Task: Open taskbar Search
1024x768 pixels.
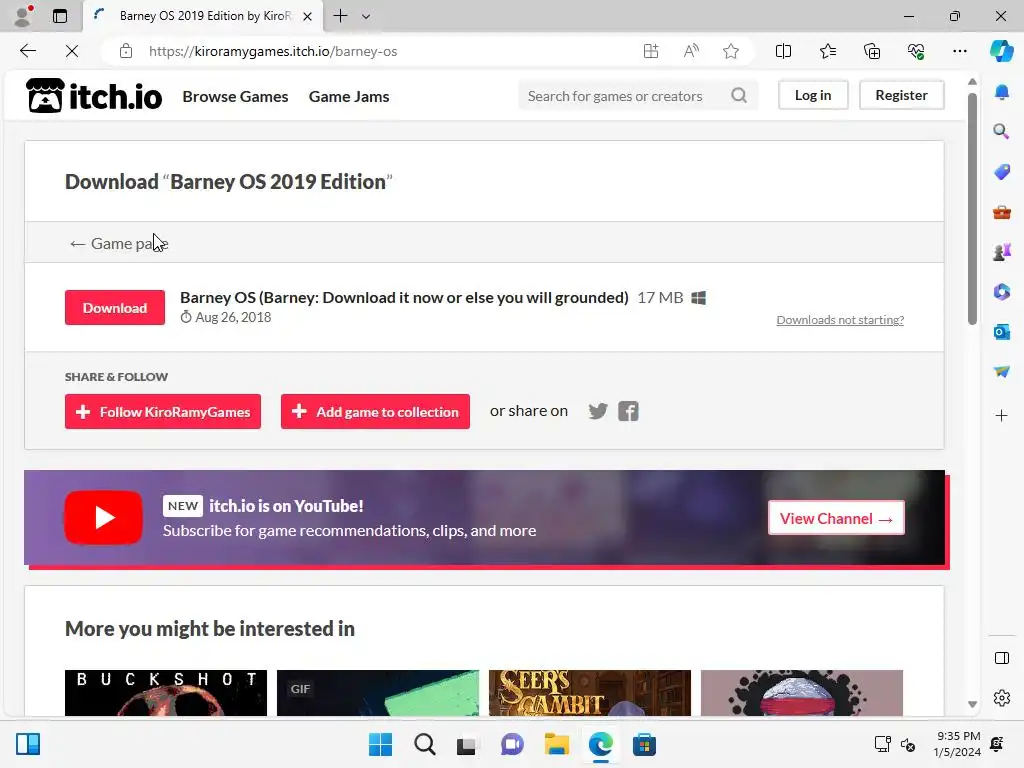Action: (424, 744)
